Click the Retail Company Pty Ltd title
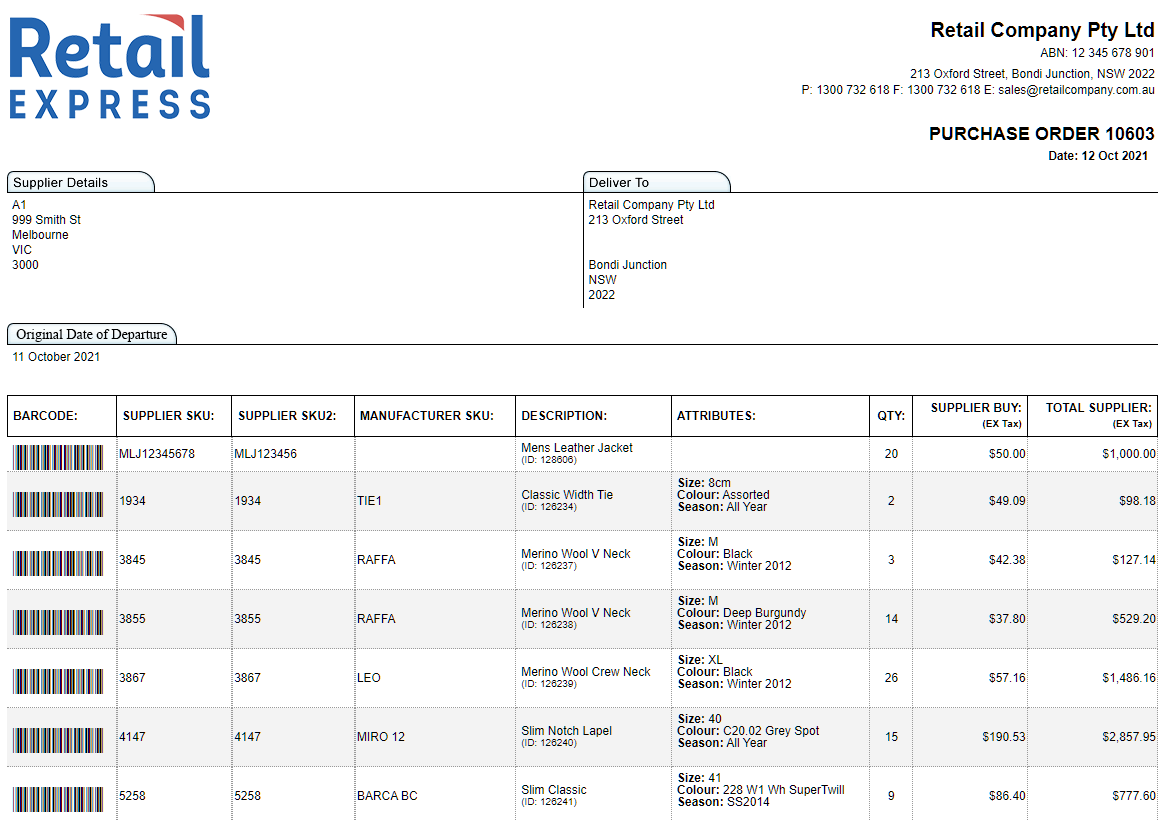Image resolution: width=1163 pixels, height=821 pixels. [x=1042, y=30]
